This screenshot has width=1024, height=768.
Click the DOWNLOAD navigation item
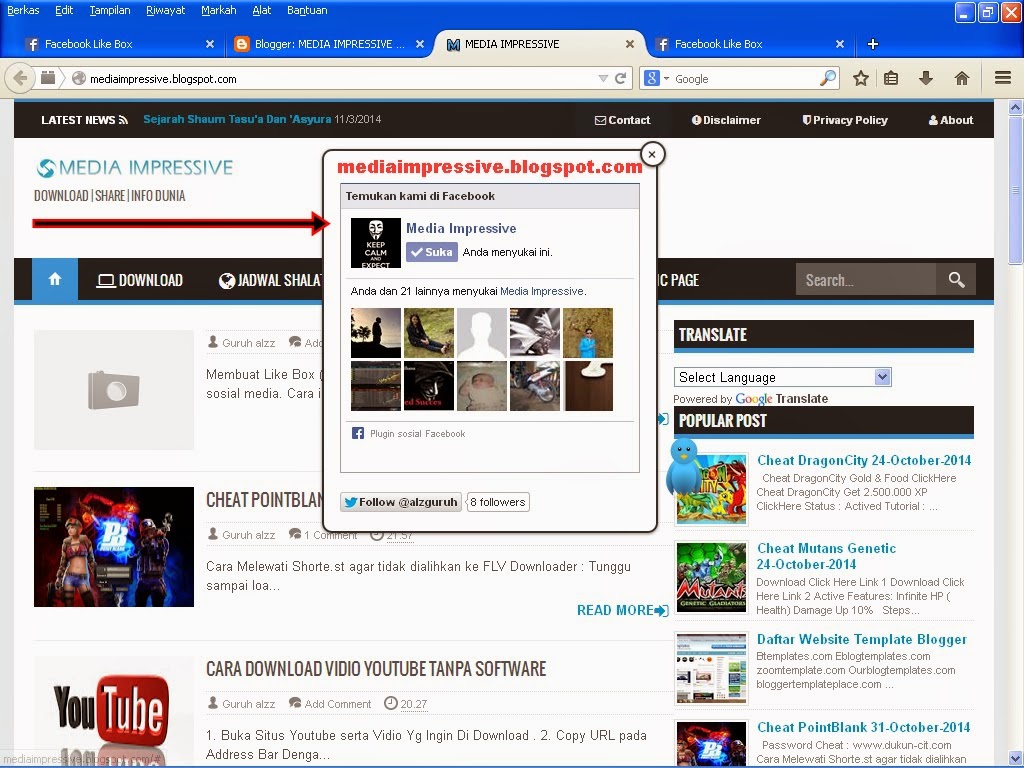140,280
